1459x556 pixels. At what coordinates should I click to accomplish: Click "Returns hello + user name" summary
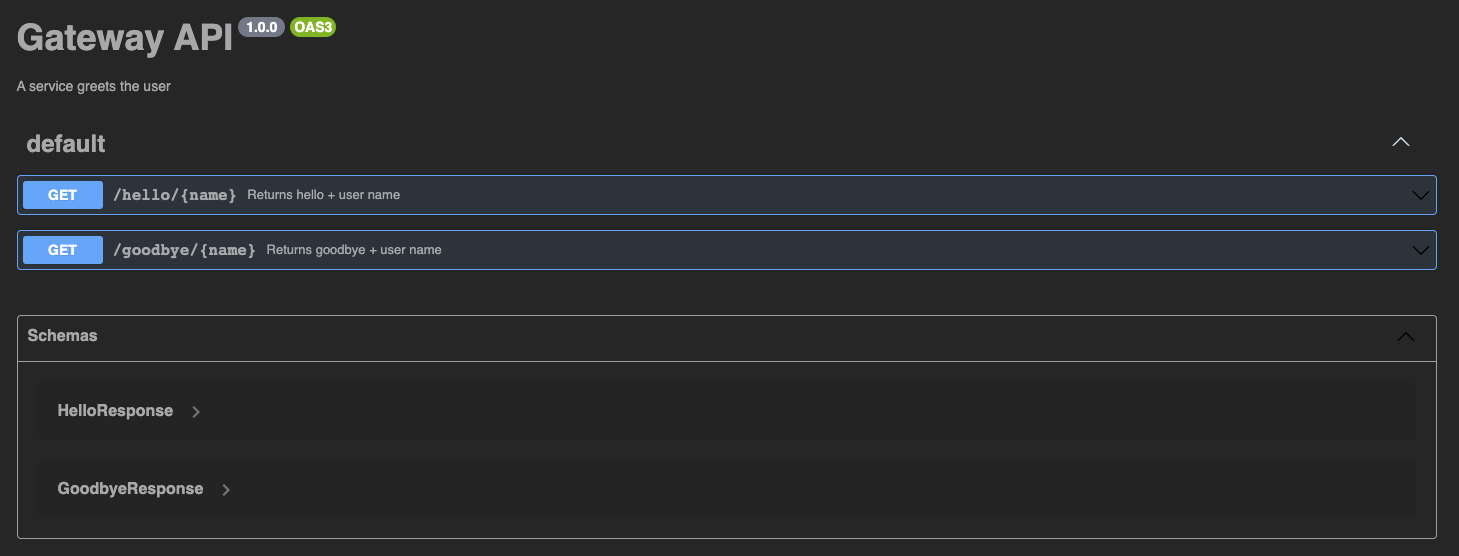point(323,195)
